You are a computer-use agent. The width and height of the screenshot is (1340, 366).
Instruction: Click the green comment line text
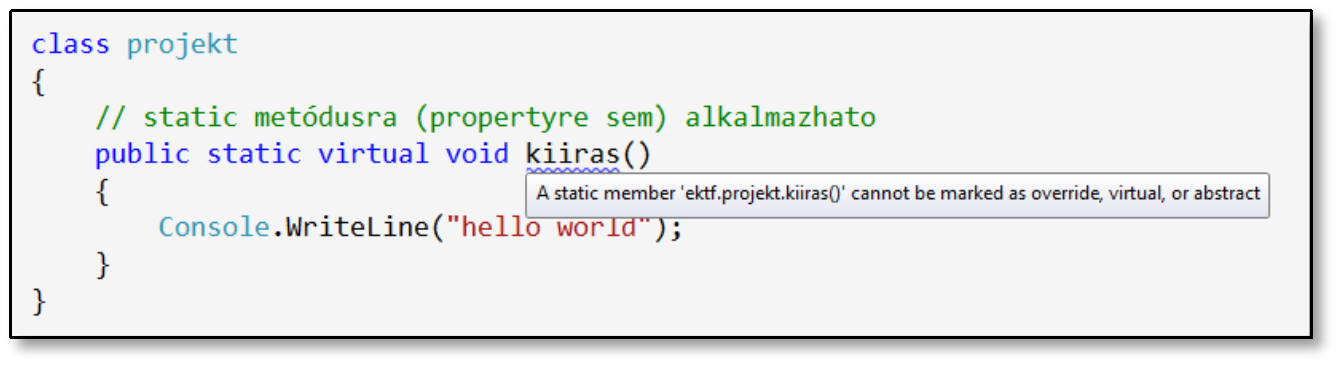[x=485, y=118]
